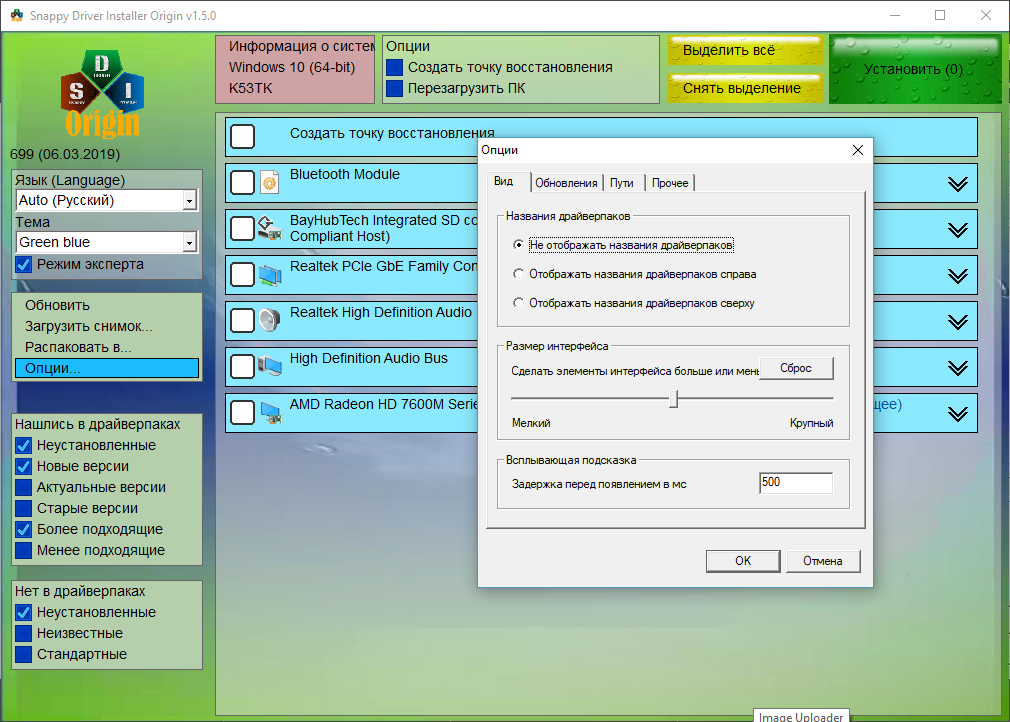Click the Bluetooth Module device icon
The width and height of the screenshot is (1010, 722).
(x=270, y=183)
